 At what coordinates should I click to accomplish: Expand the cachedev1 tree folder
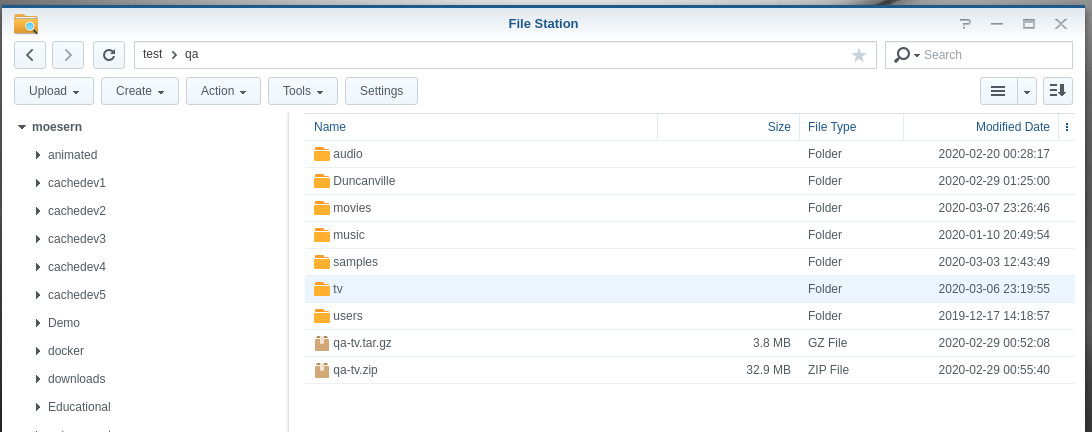pyautogui.click(x=37, y=183)
